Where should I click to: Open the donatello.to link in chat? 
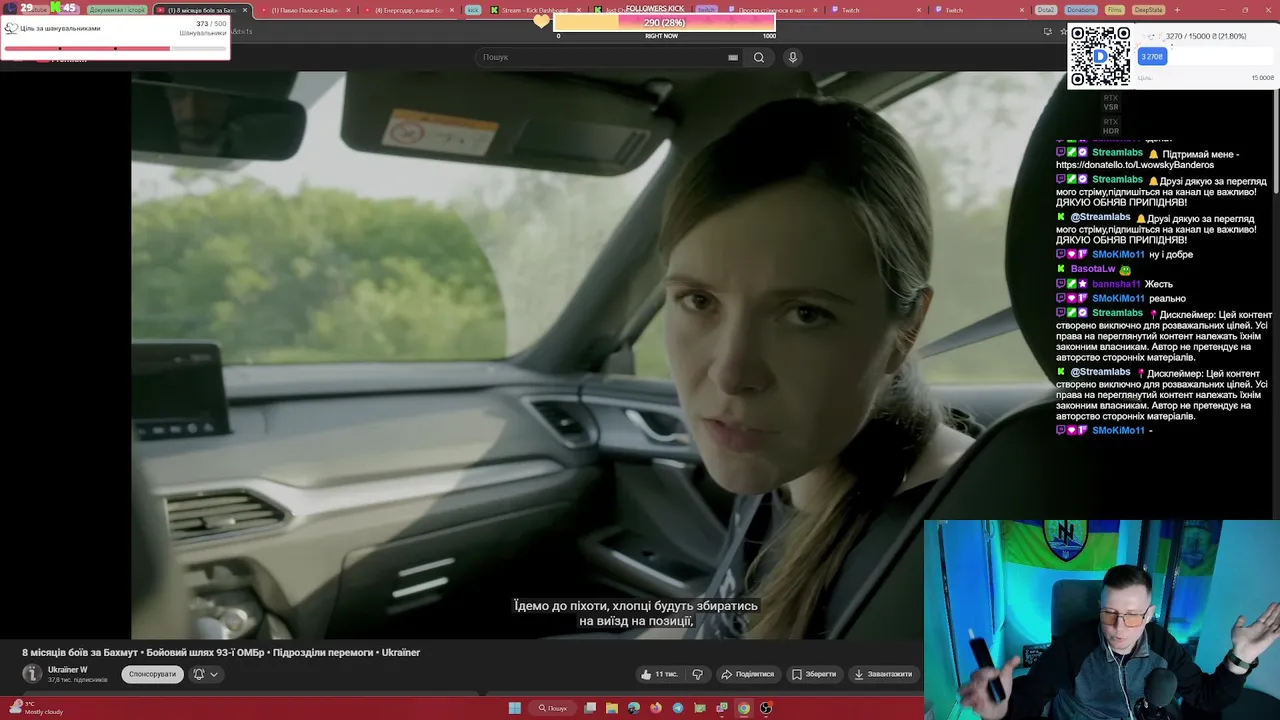tap(1134, 165)
